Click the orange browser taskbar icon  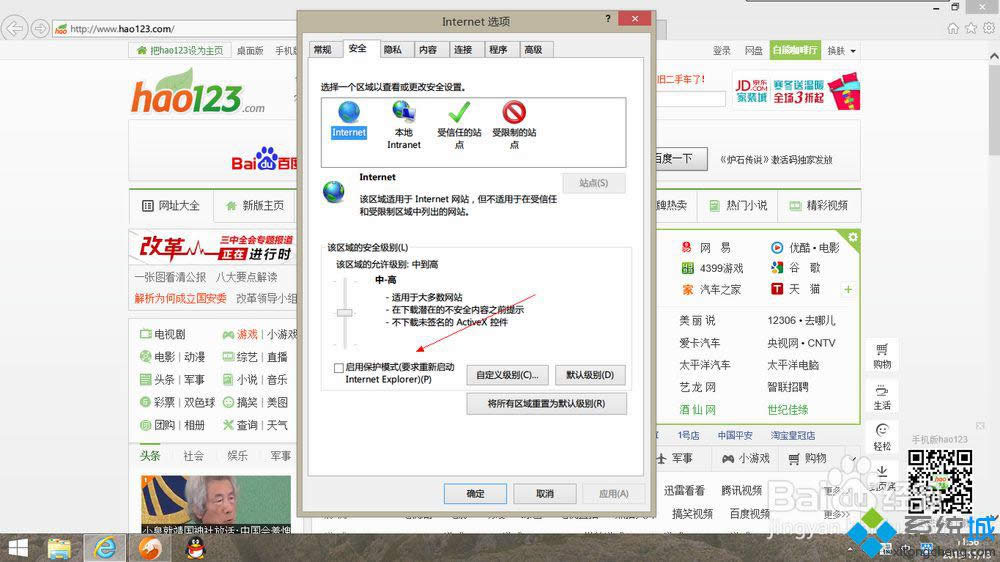(150, 548)
